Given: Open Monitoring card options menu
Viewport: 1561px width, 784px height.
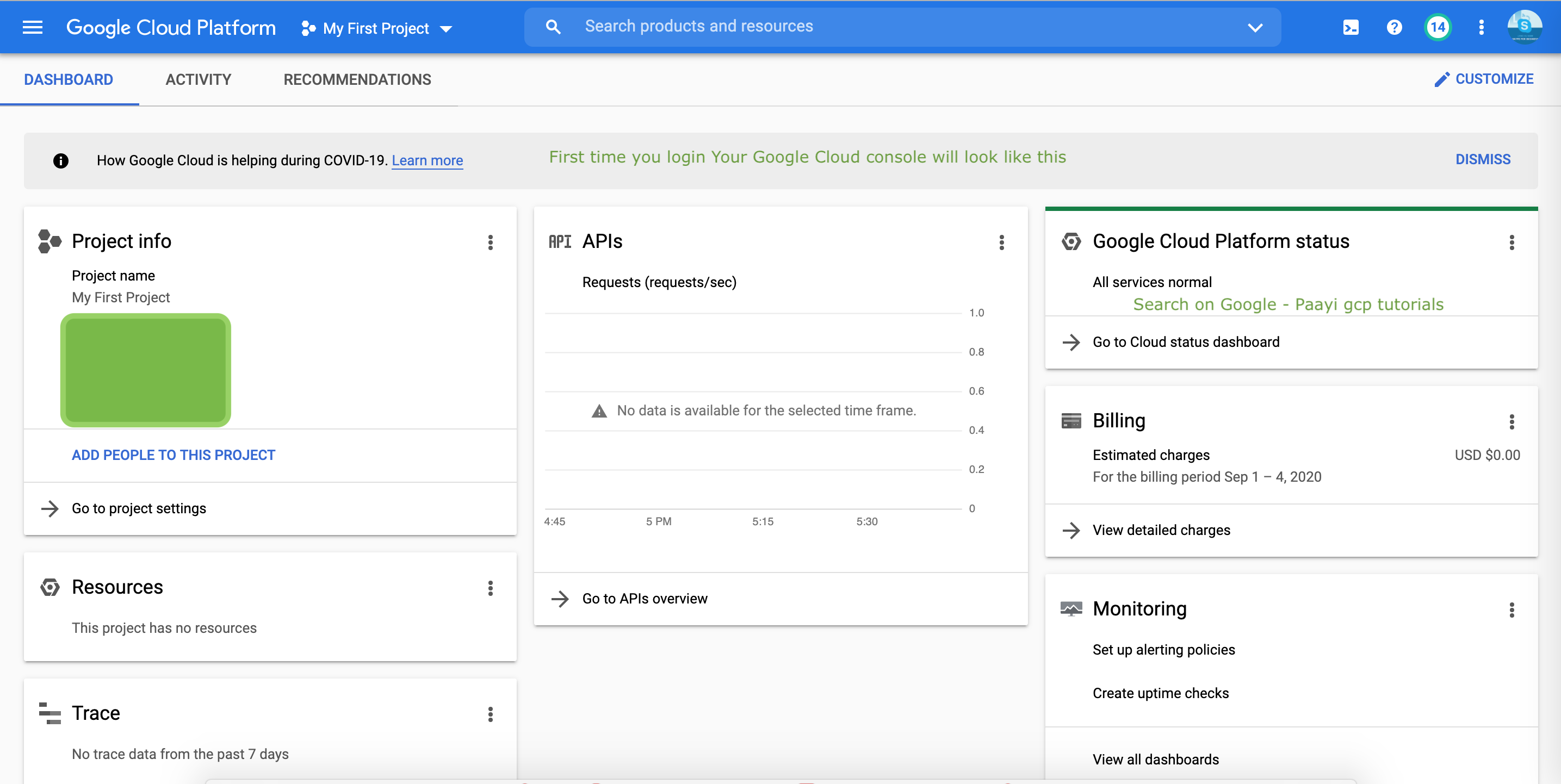Looking at the screenshot, I should [x=1512, y=609].
